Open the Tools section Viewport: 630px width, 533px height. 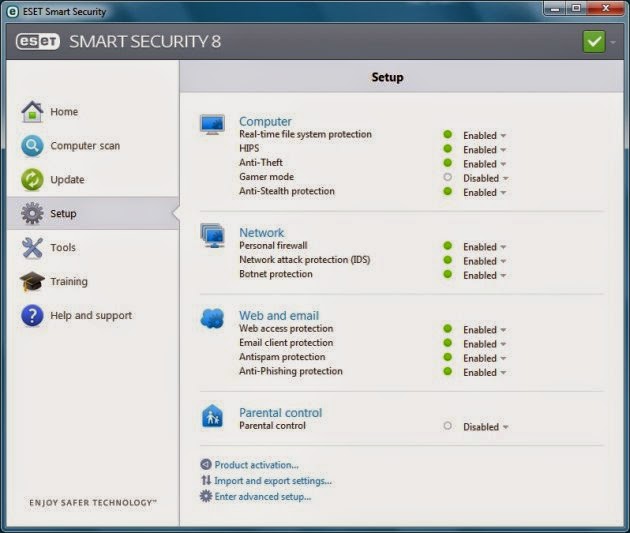point(93,247)
